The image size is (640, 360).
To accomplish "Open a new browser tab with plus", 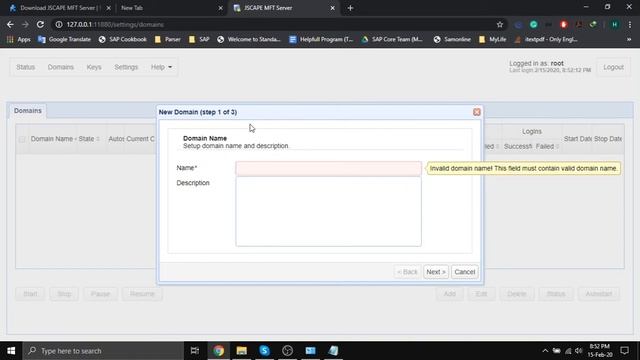I will click(350, 8).
